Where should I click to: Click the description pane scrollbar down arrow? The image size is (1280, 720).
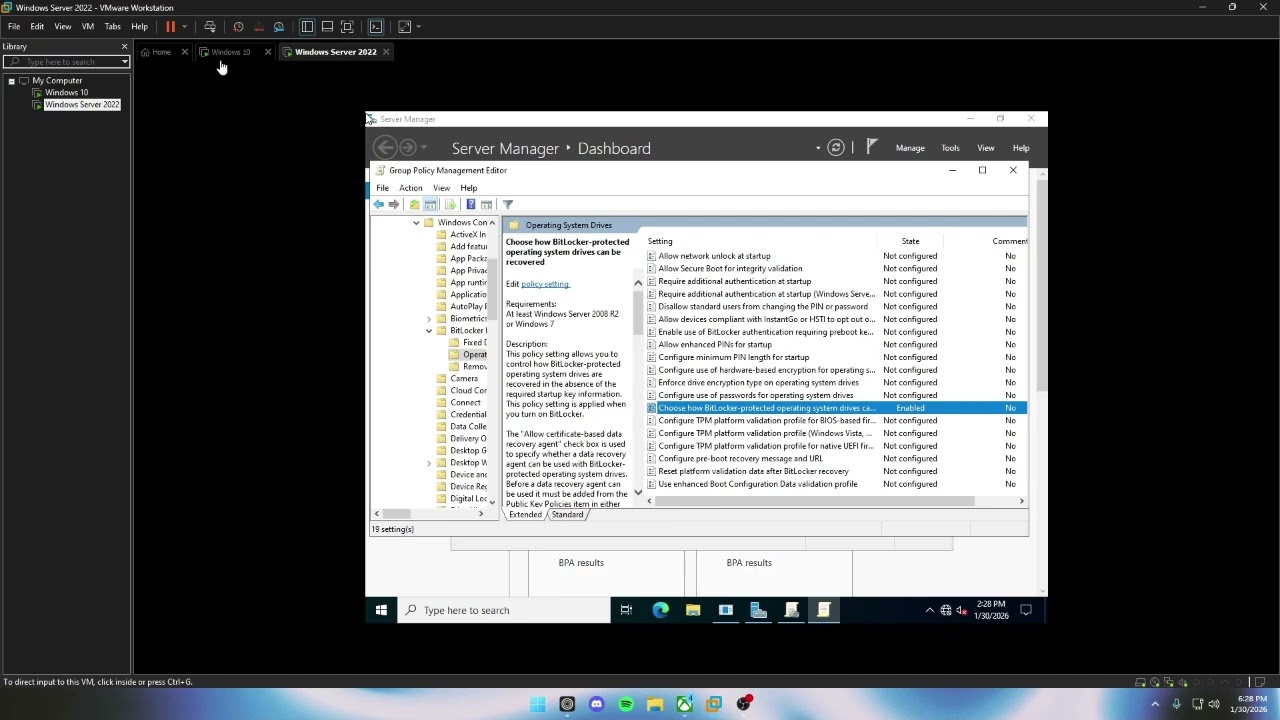point(638,492)
